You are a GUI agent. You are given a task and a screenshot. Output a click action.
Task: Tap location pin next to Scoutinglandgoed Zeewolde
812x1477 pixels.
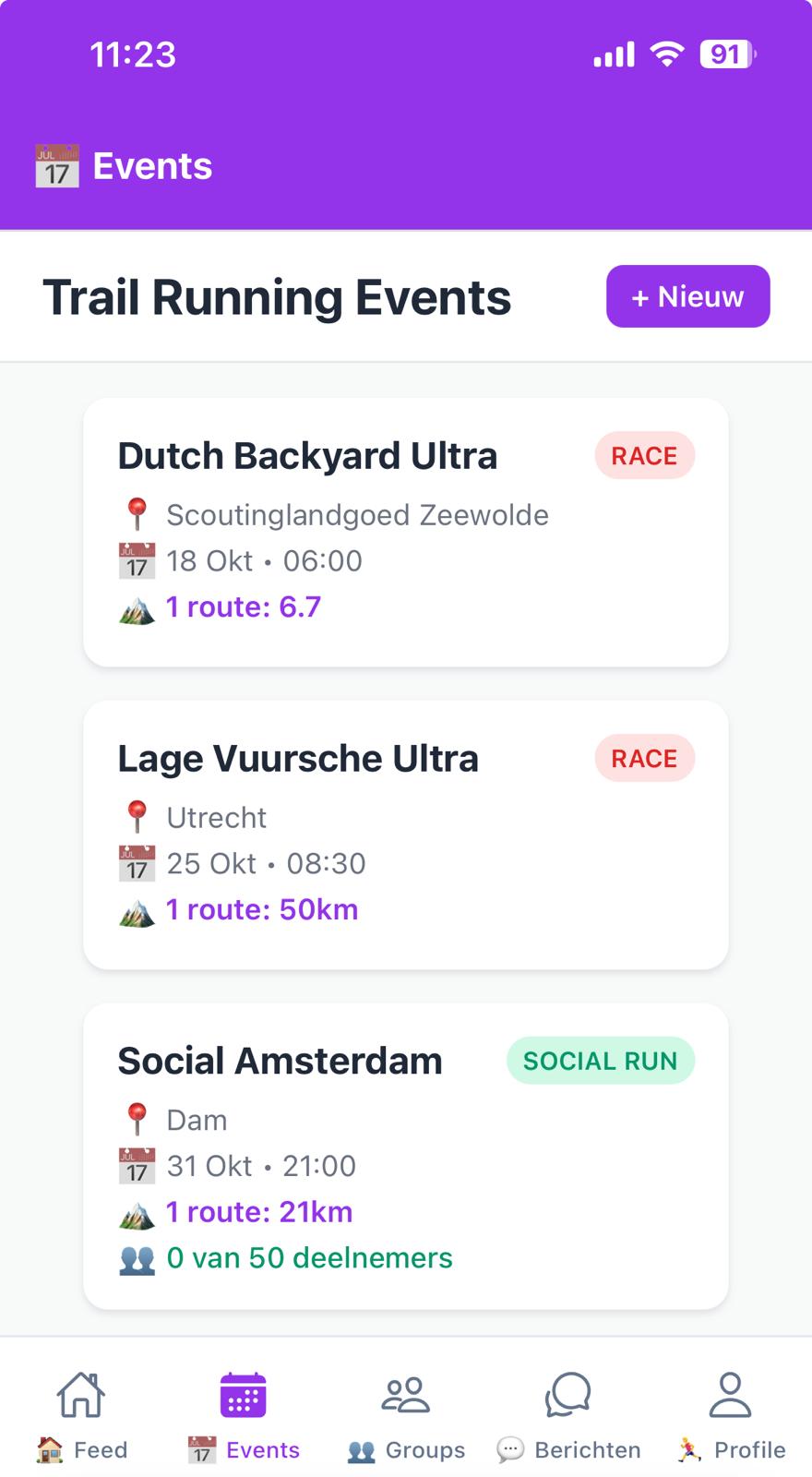137,514
